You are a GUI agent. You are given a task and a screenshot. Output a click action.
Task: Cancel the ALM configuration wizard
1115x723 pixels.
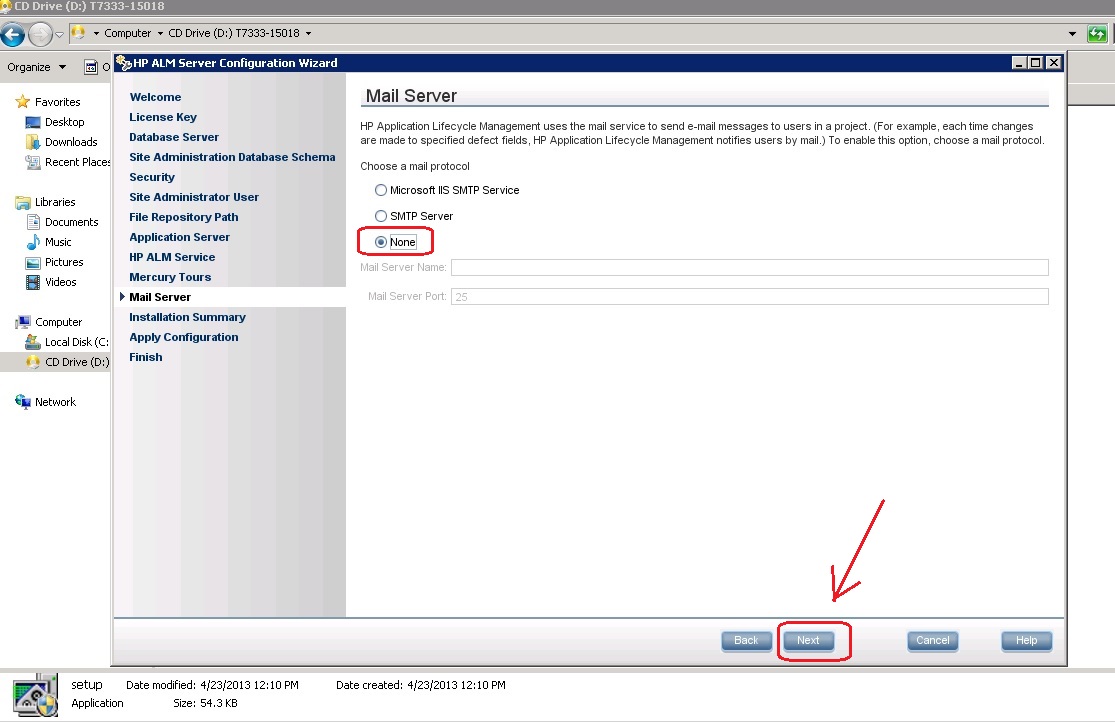click(932, 641)
